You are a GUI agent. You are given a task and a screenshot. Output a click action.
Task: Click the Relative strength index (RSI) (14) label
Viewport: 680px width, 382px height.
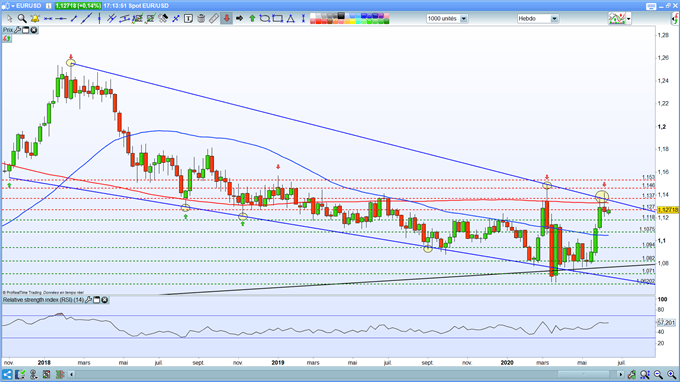[x=43, y=300]
